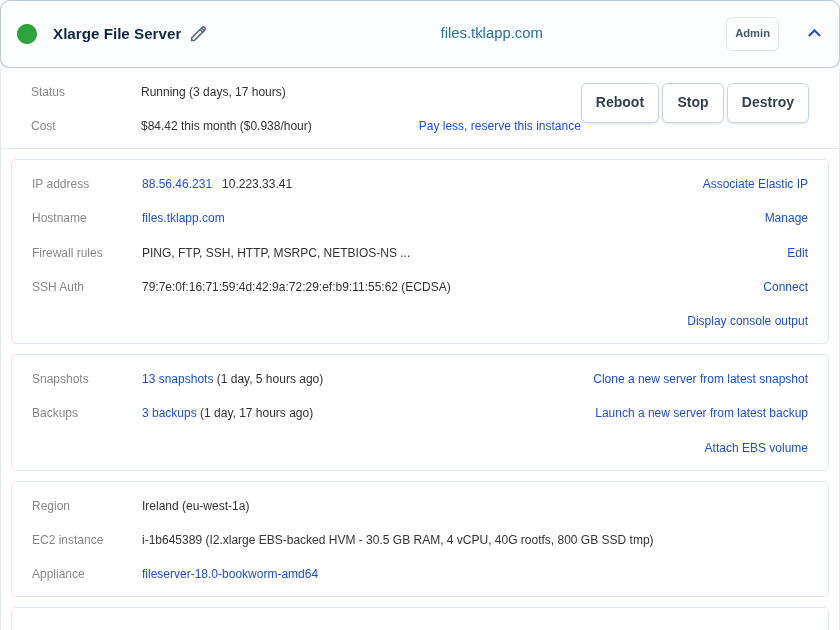Launch a new server from latest backup
840x630 pixels.
pos(701,413)
